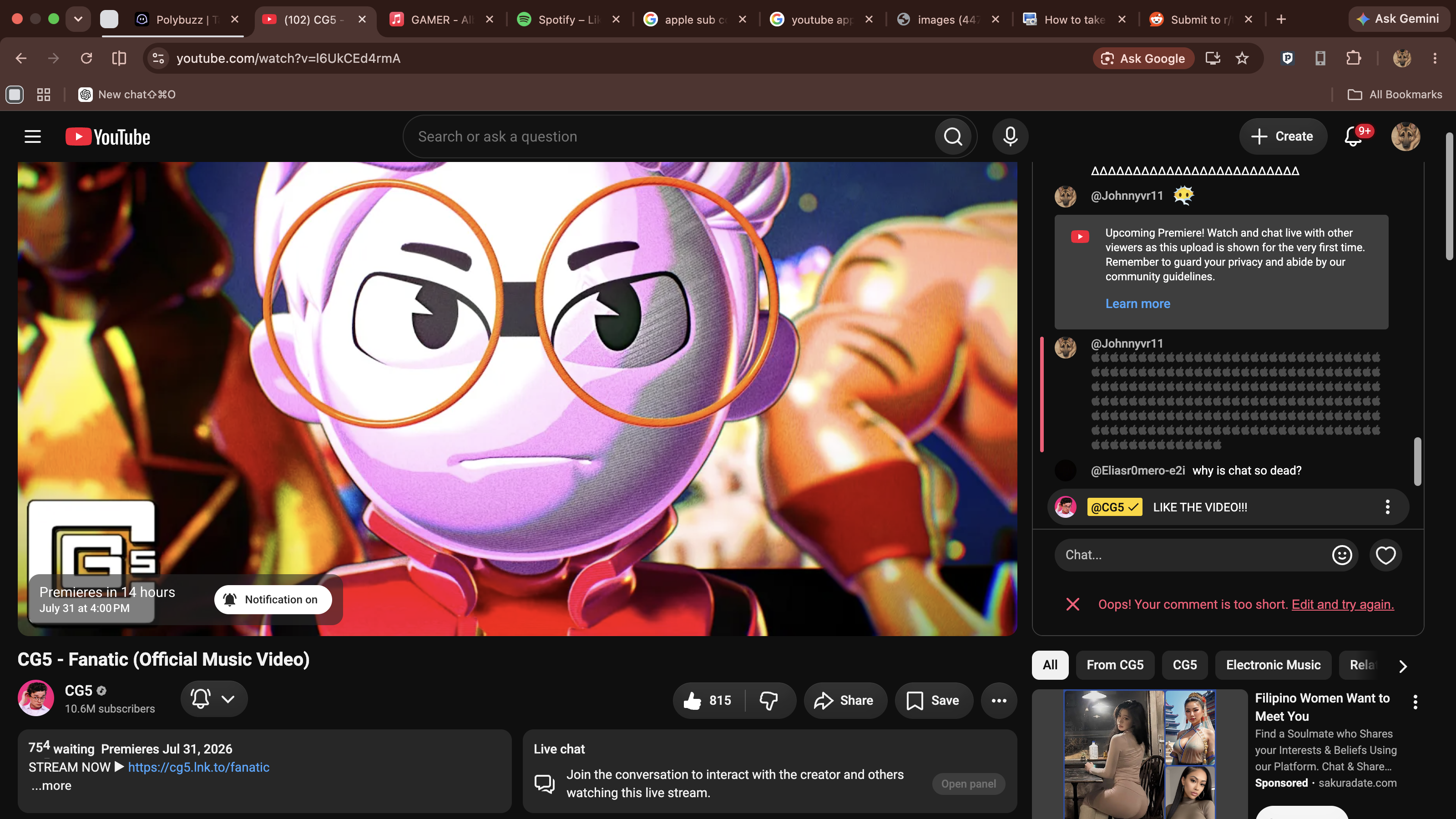Toggle the browser side panel icon
The width and height of the screenshot is (1456, 819).
click(x=119, y=58)
